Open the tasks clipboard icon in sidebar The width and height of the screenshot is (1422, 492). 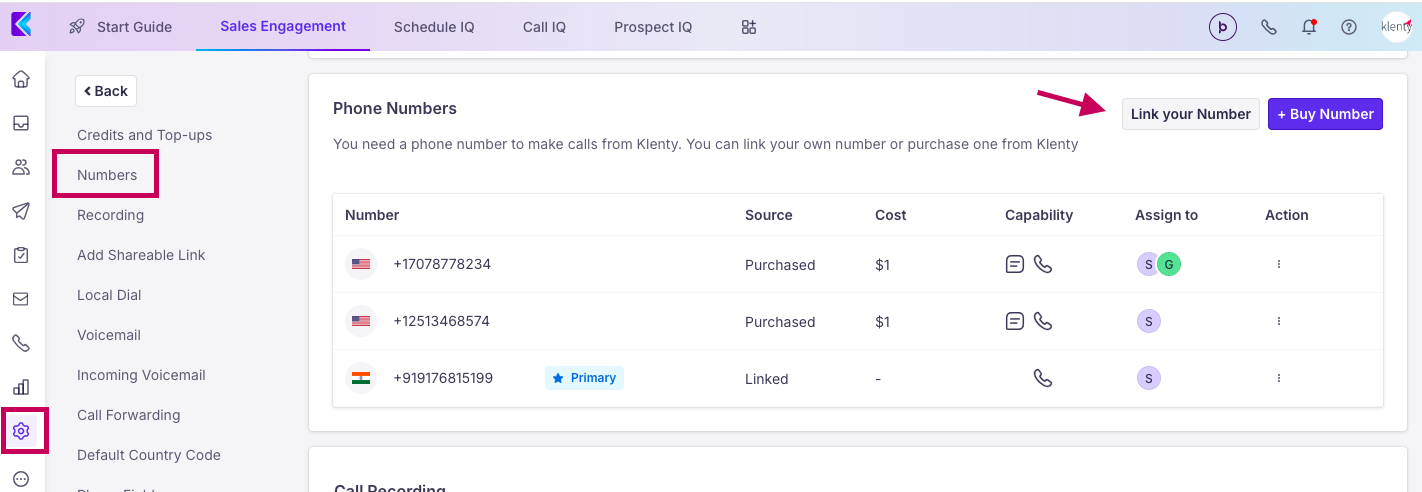[21, 255]
